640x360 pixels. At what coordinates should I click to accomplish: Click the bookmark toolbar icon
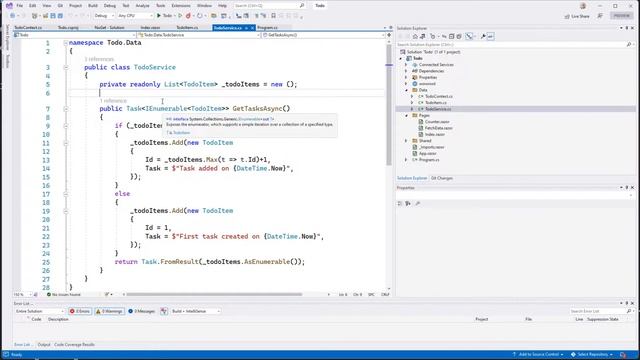[x=273, y=16]
